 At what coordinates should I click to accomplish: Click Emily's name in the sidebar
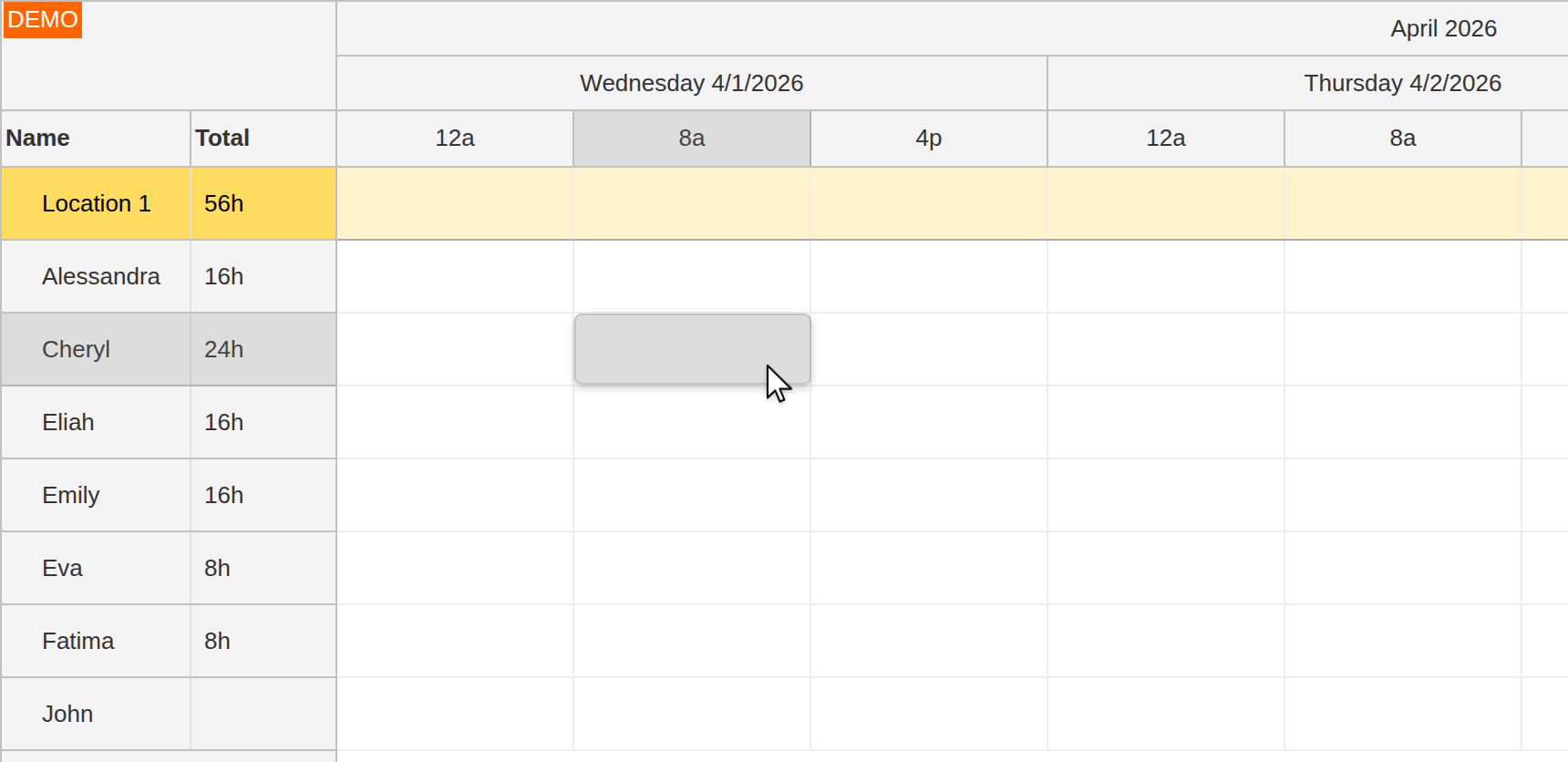click(71, 495)
